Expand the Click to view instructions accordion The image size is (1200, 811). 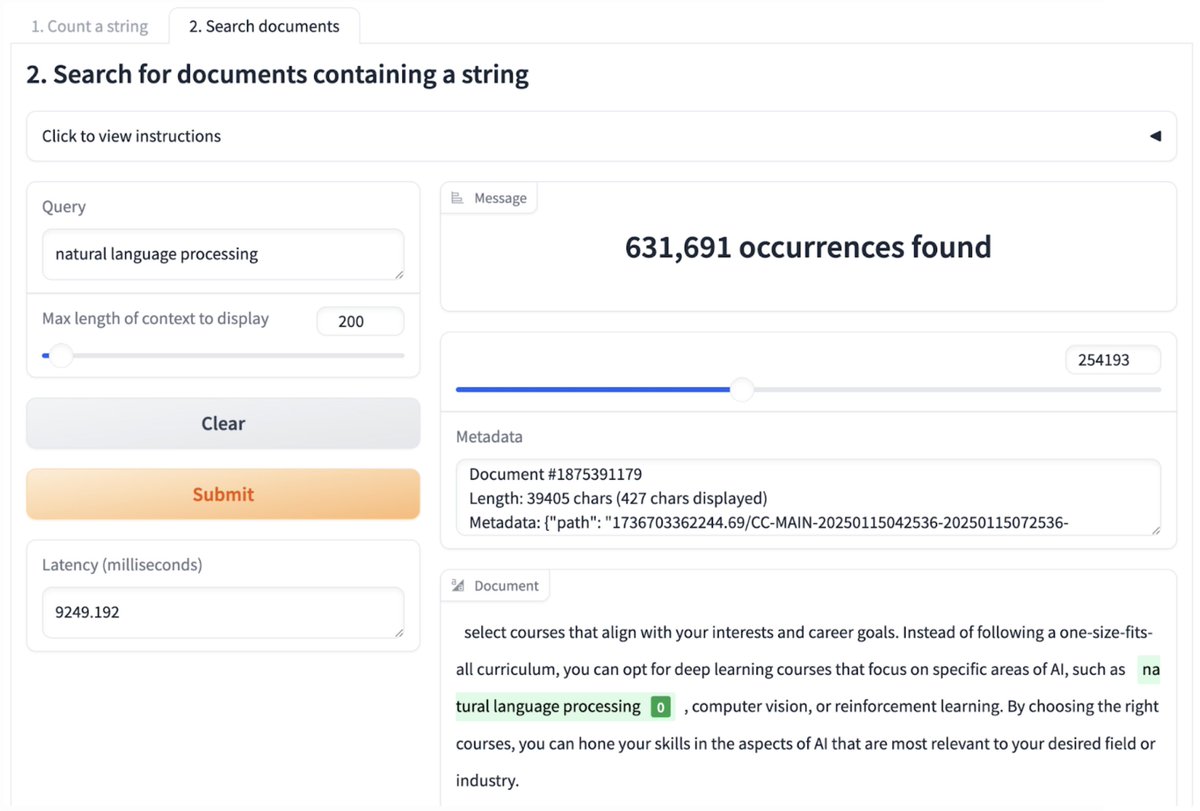pos(601,136)
